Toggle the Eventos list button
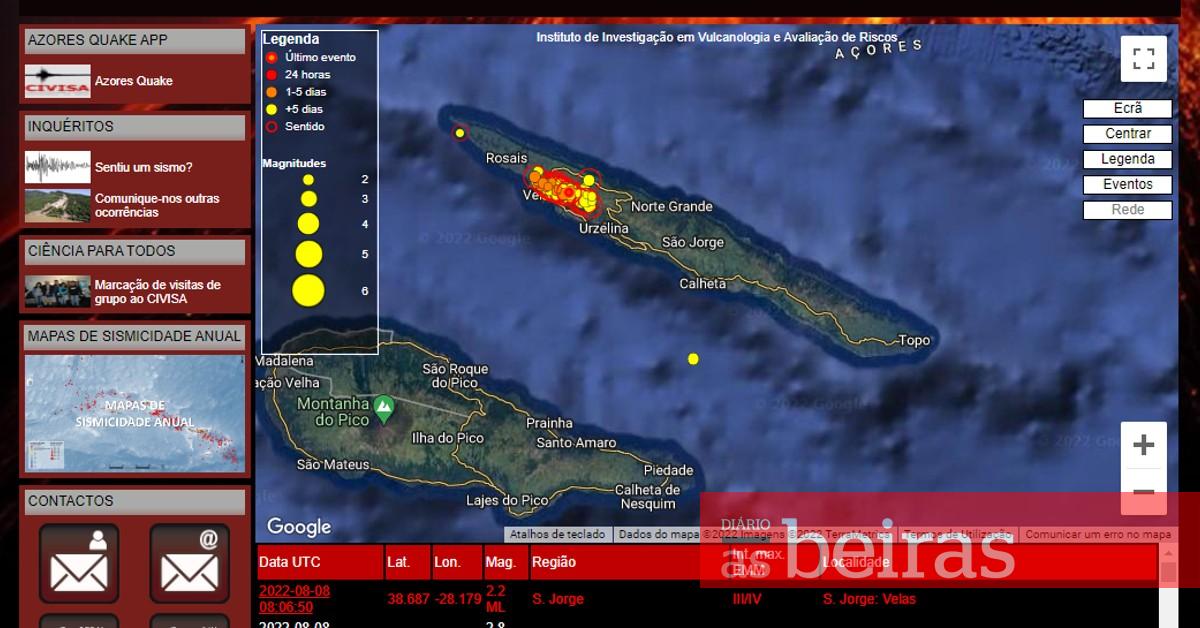The image size is (1200, 628). [x=1127, y=184]
